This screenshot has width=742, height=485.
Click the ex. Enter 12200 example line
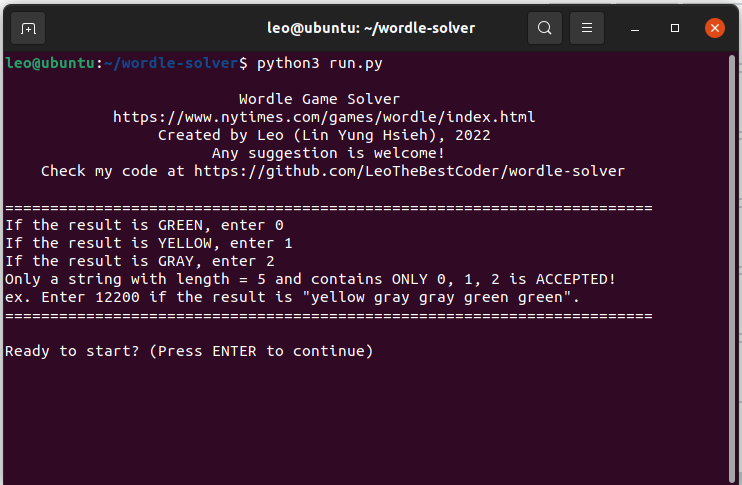point(292,297)
